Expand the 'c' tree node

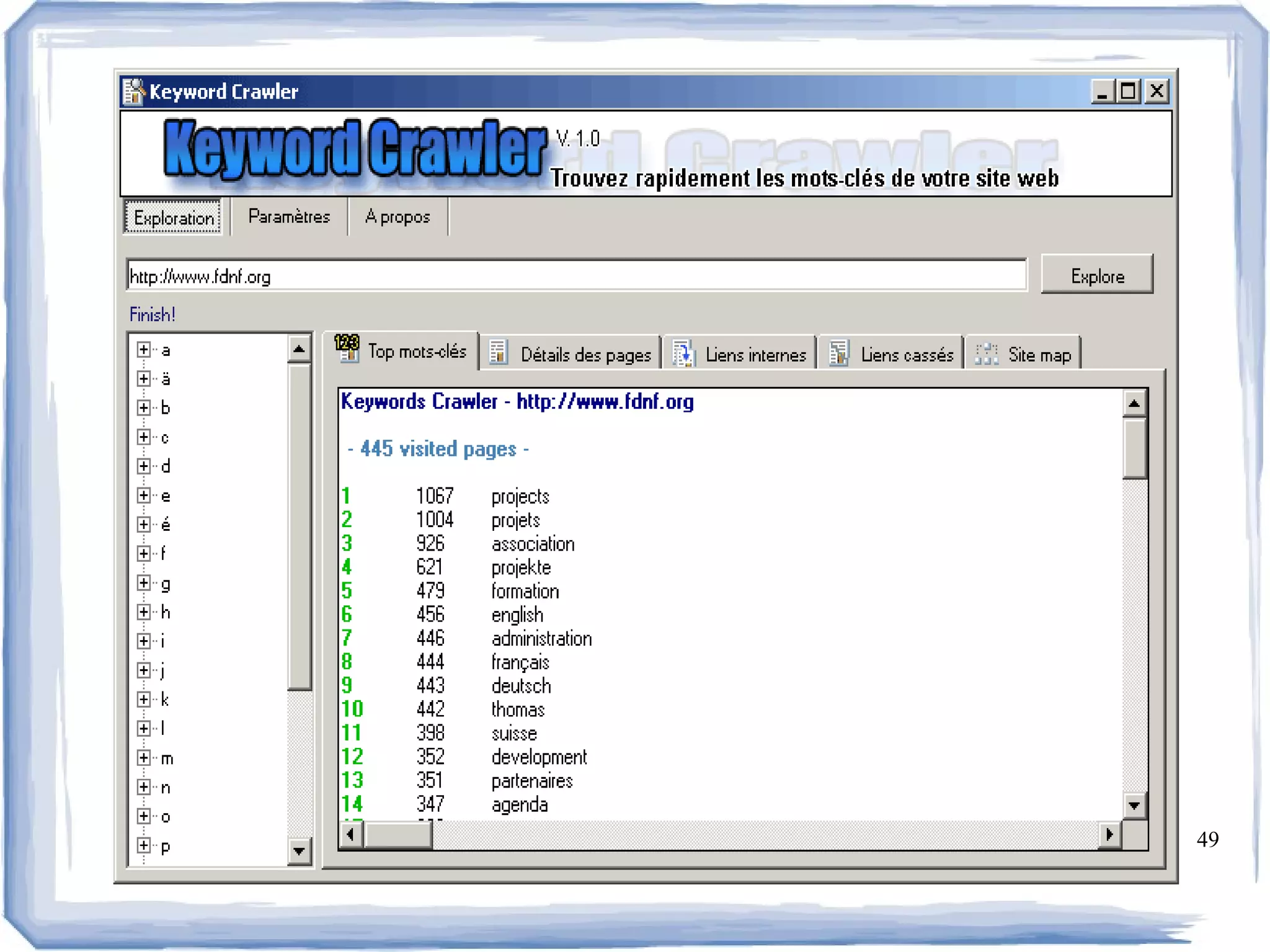pyautogui.click(x=143, y=437)
